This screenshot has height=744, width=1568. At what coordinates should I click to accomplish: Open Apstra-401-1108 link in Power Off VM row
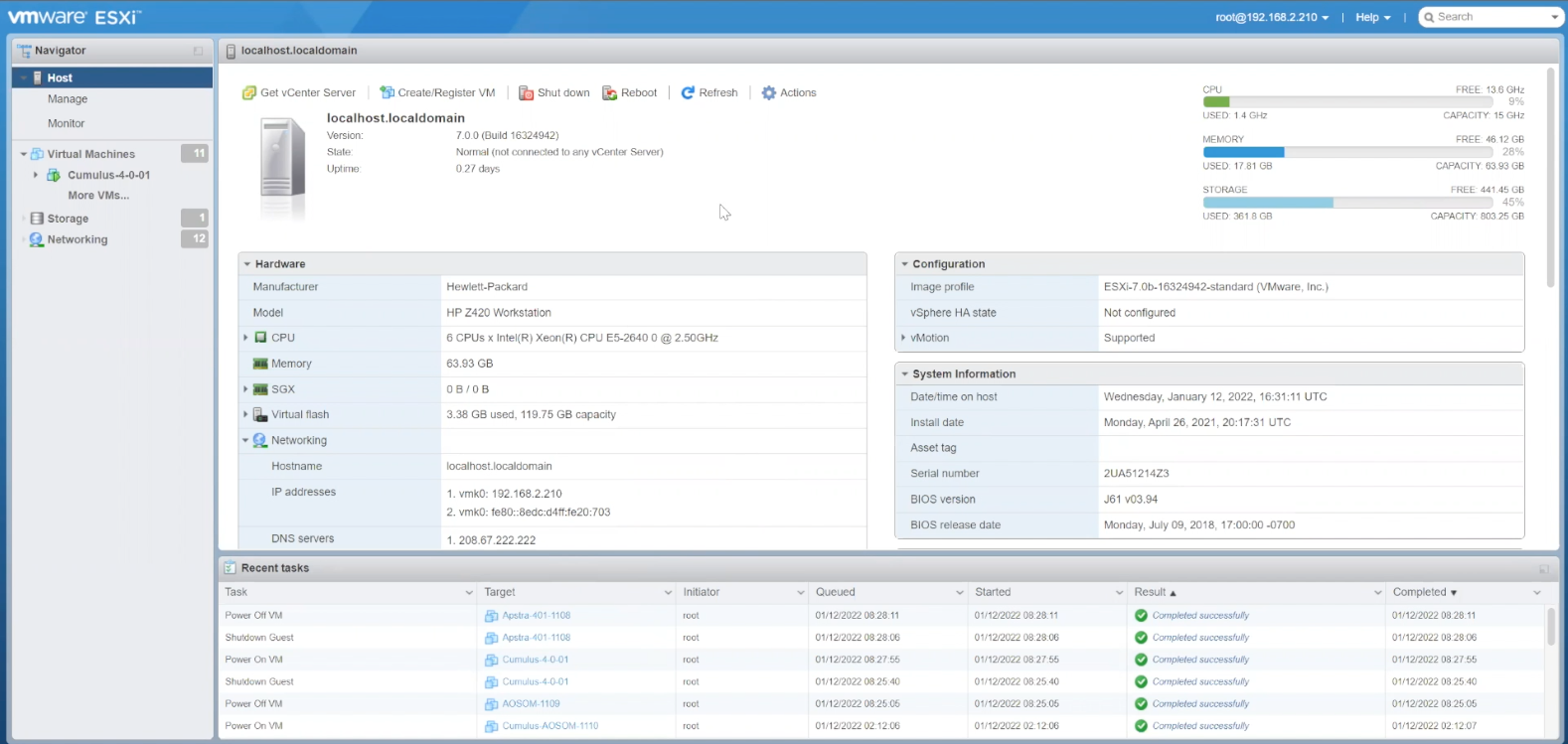tap(537, 616)
